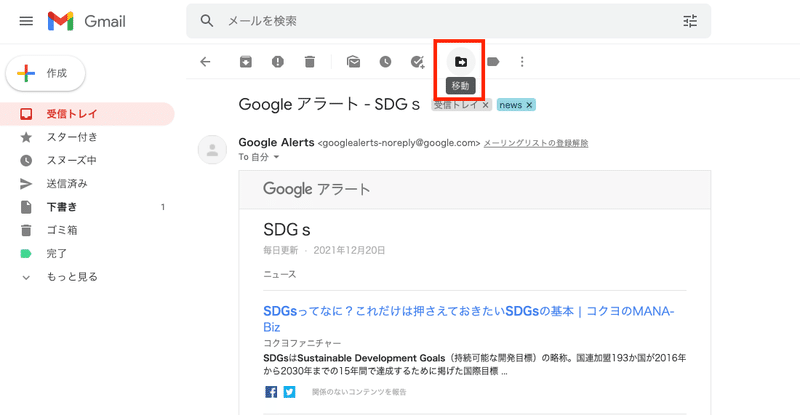Click the コクヨファニチャー source text

[x=302, y=343]
